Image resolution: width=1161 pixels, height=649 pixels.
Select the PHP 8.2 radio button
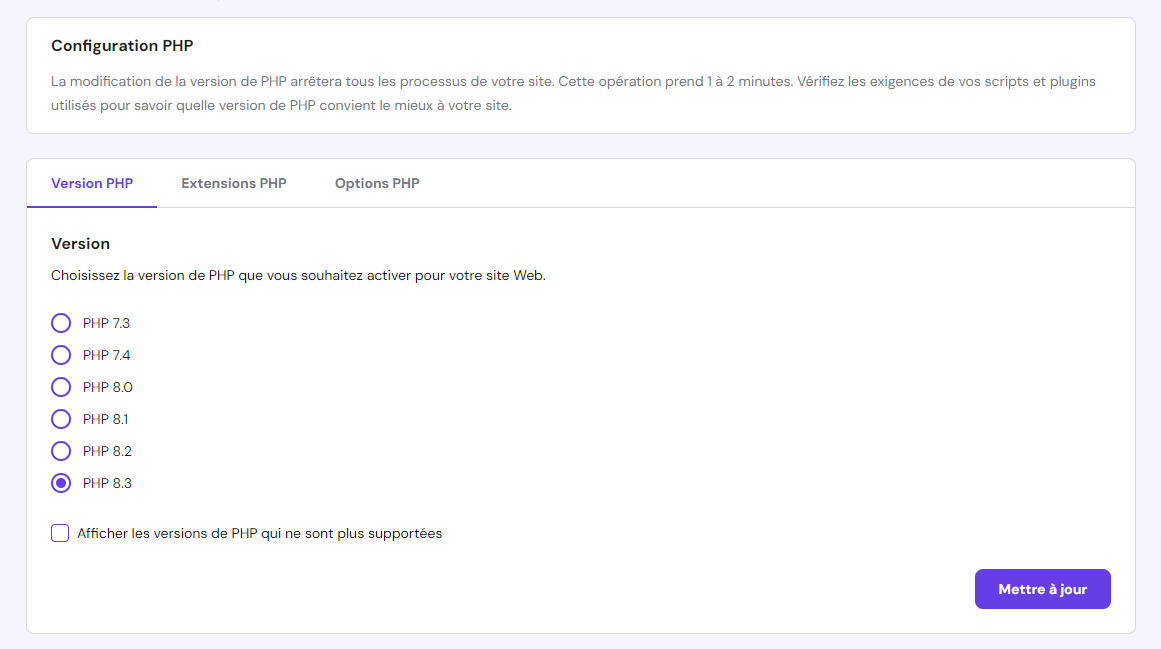click(60, 451)
